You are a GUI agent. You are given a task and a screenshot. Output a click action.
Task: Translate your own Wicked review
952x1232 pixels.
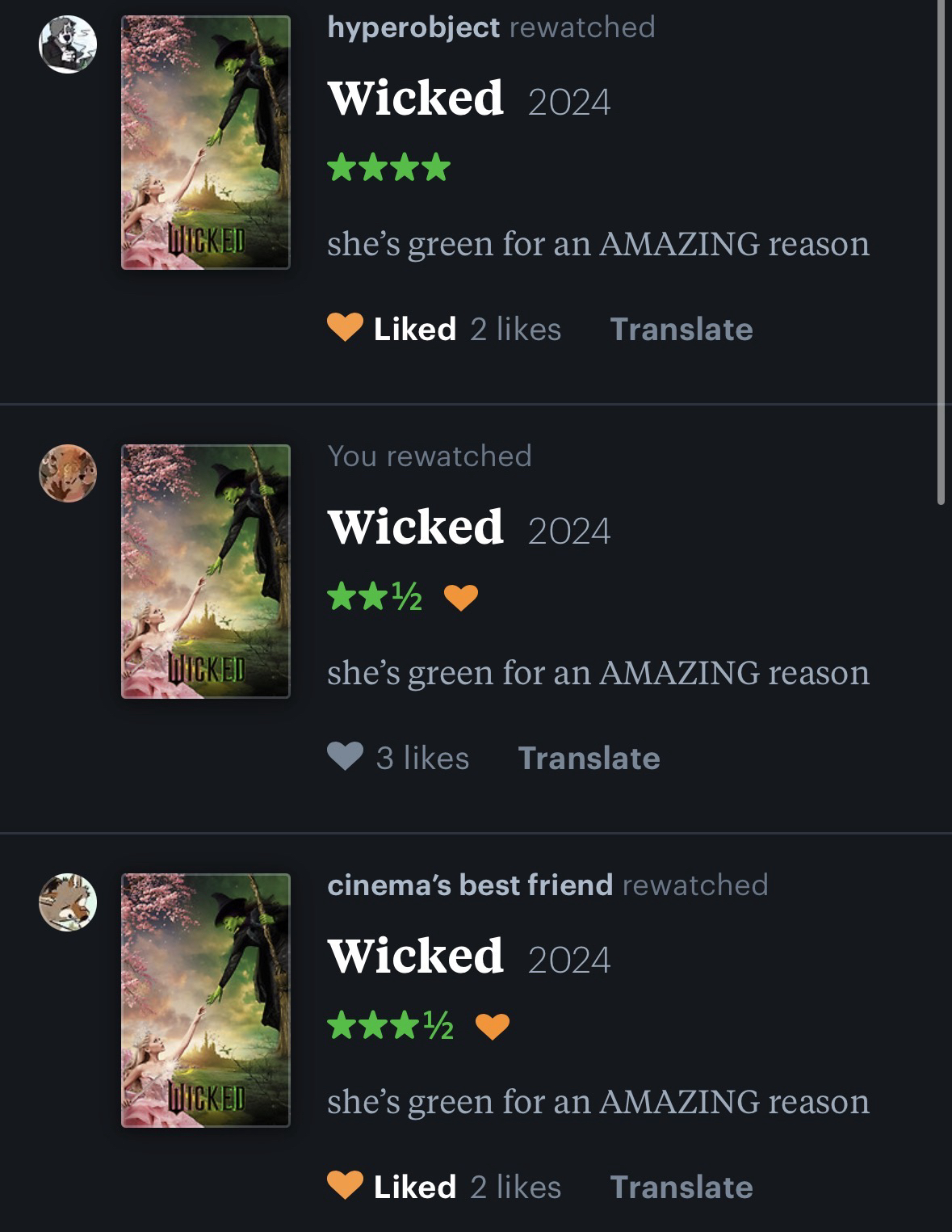tap(589, 758)
